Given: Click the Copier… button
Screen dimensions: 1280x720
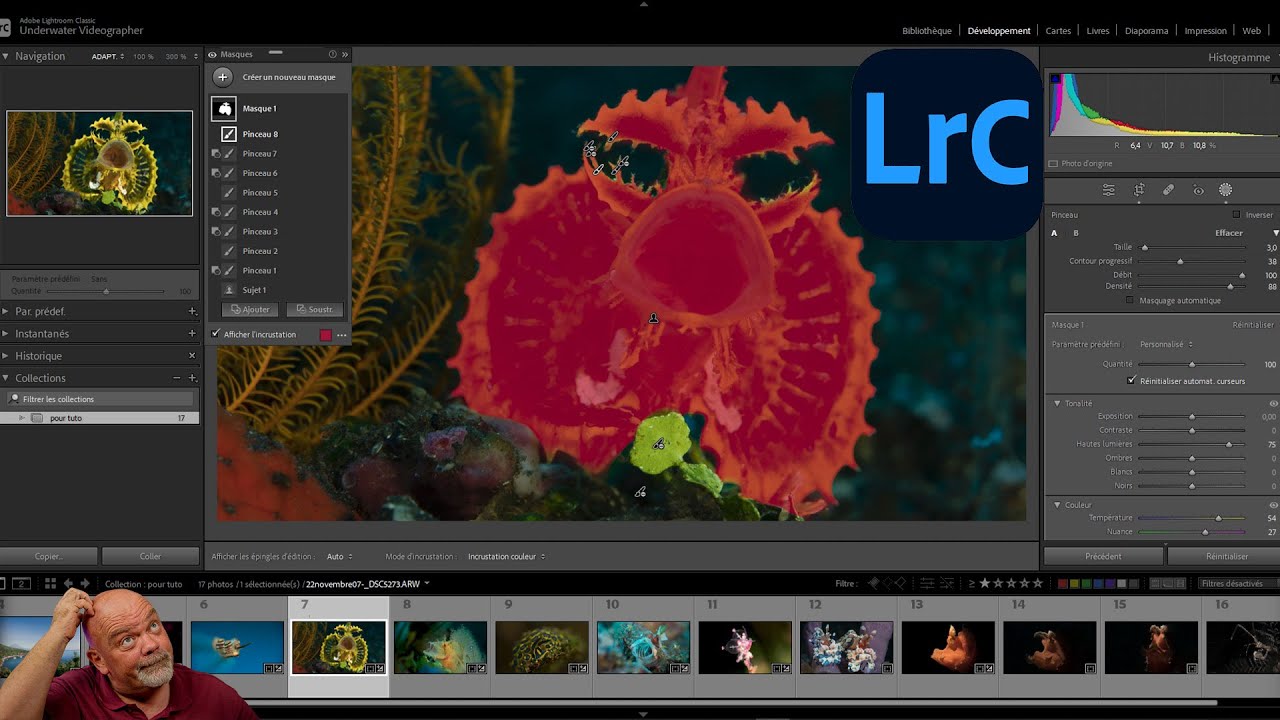Looking at the screenshot, I should [x=48, y=556].
